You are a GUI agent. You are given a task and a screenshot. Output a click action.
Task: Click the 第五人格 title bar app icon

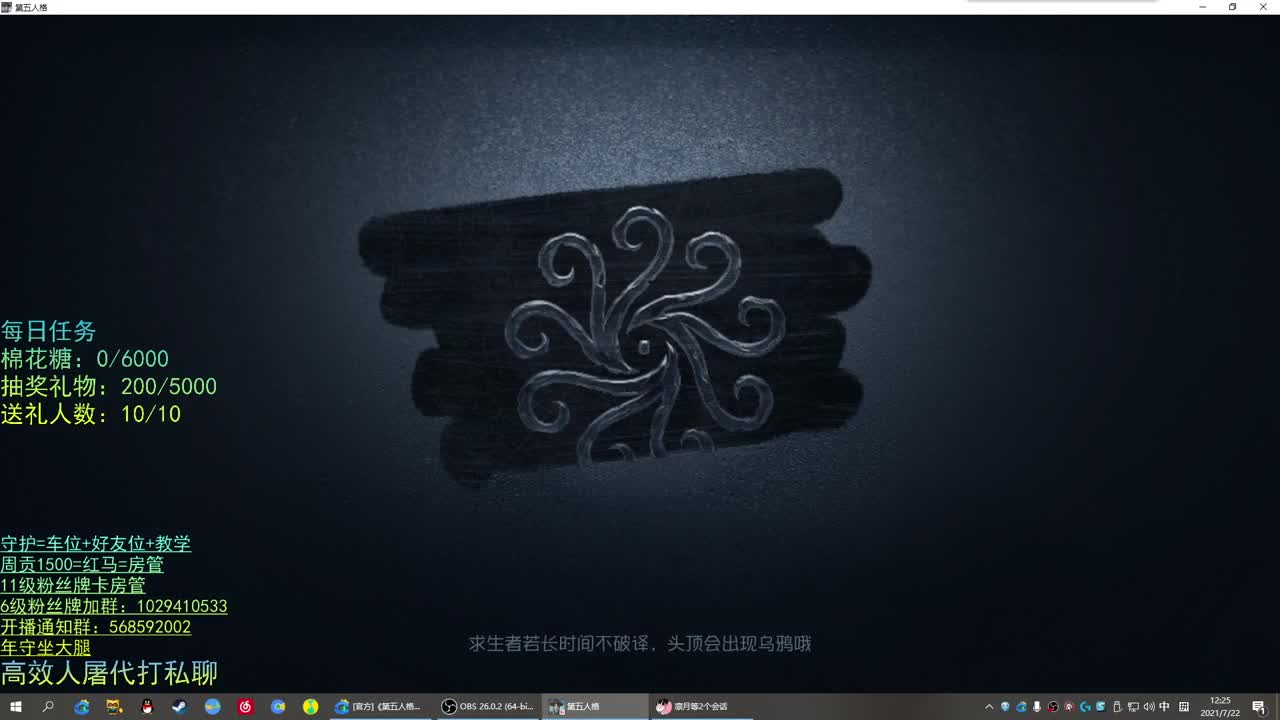[x=6, y=7]
